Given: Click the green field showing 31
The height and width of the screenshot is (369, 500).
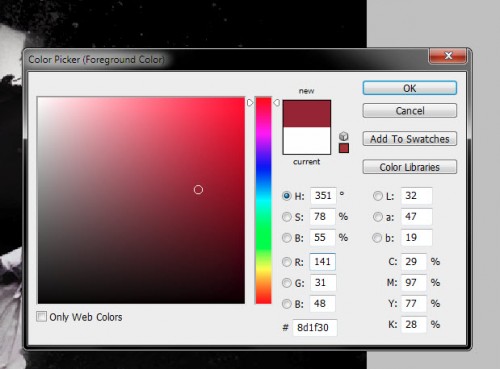Looking at the screenshot, I should coord(323,283).
